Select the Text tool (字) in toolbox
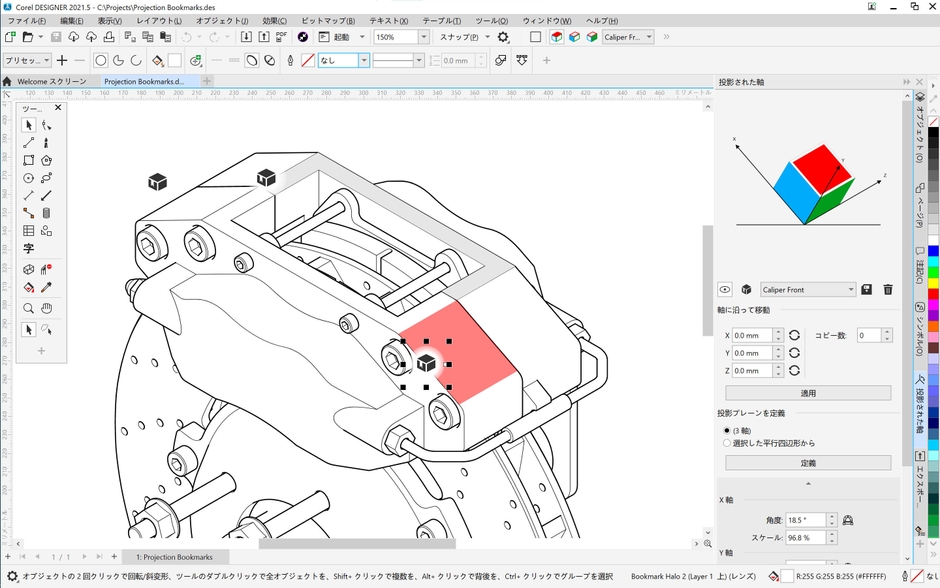The width and height of the screenshot is (940, 588). tap(28, 249)
